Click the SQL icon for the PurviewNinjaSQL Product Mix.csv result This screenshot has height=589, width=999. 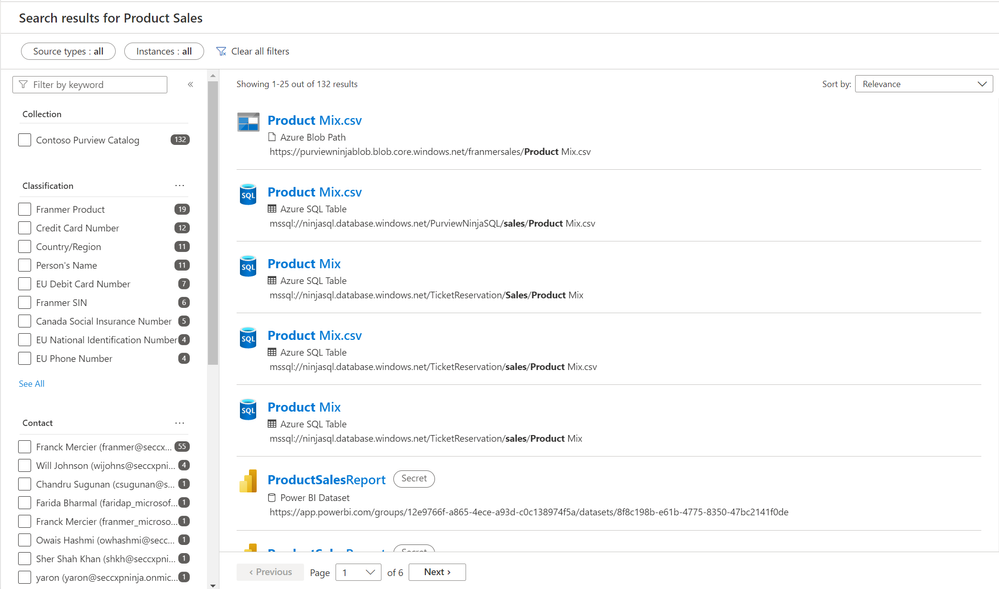click(x=248, y=194)
